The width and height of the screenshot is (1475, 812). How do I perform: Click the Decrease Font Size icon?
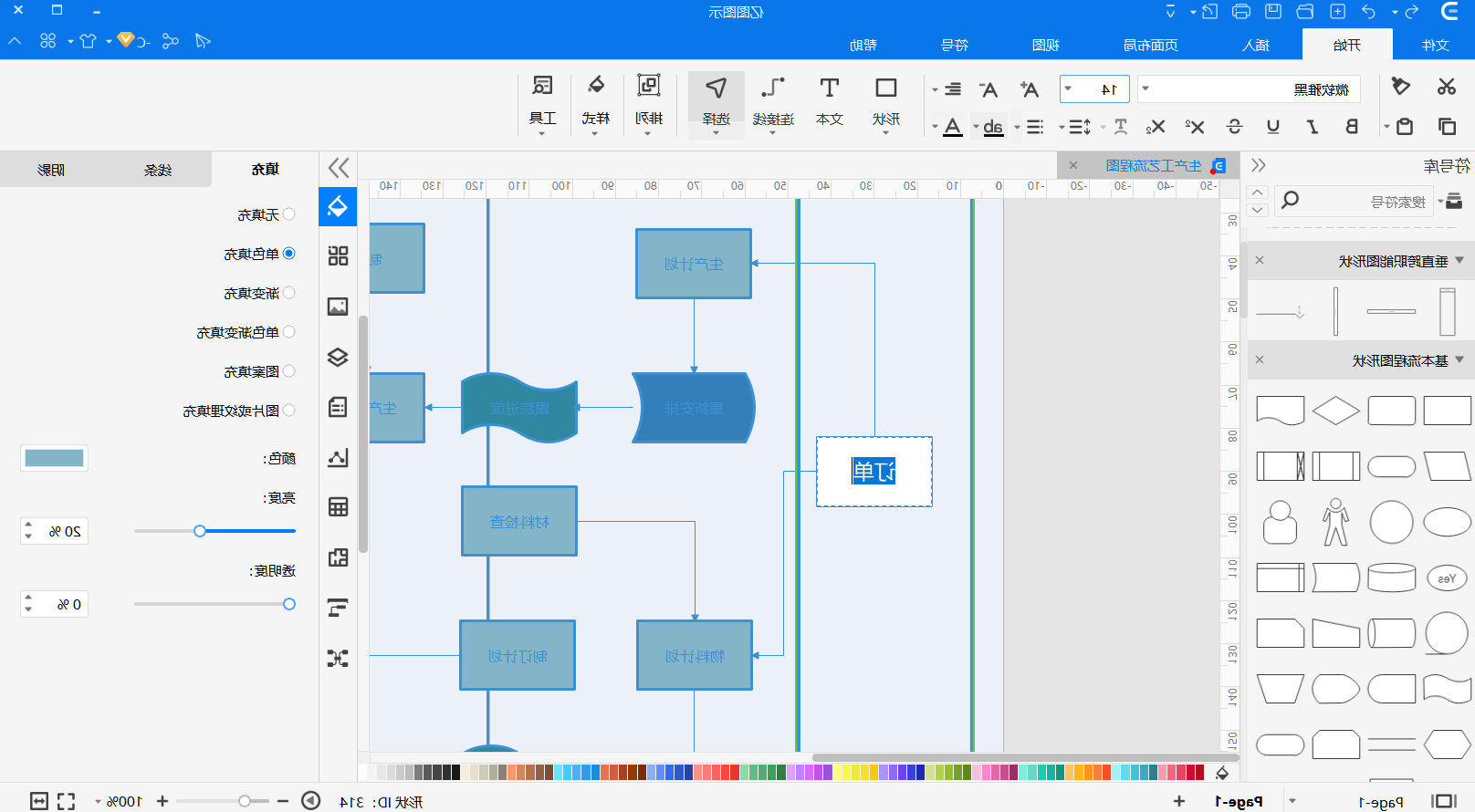tap(989, 88)
